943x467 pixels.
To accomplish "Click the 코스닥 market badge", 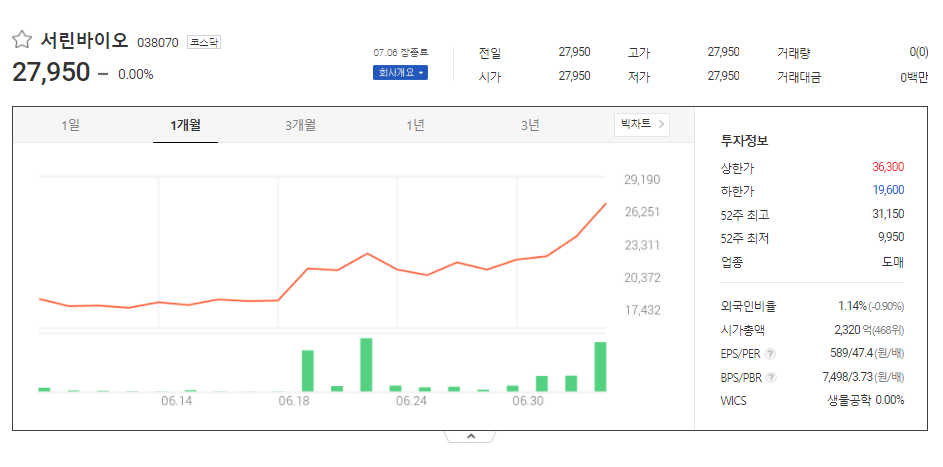I will coord(204,42).
